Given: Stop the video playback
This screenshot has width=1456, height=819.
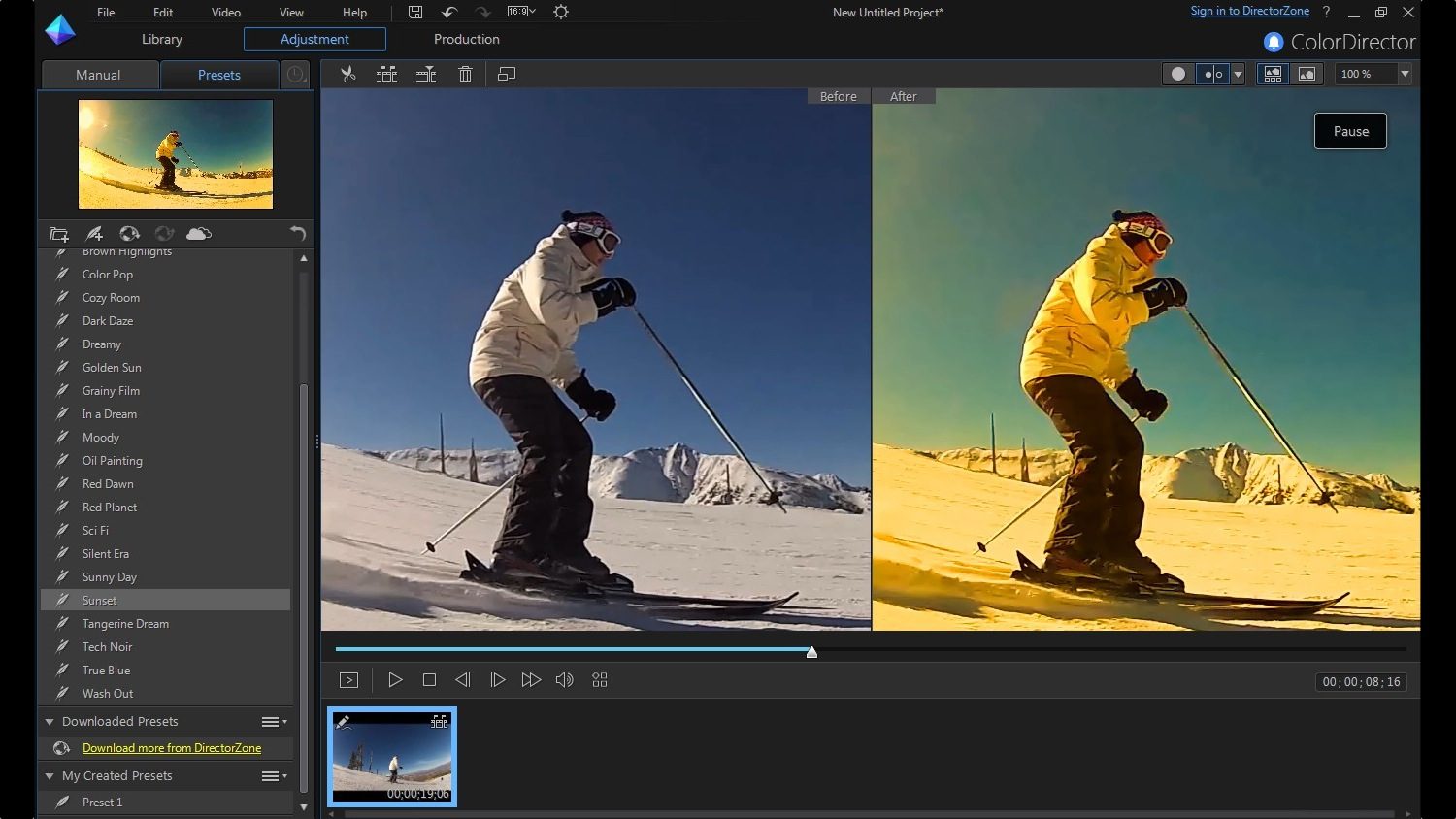Looking at the screenshot, I should [429, 680].
